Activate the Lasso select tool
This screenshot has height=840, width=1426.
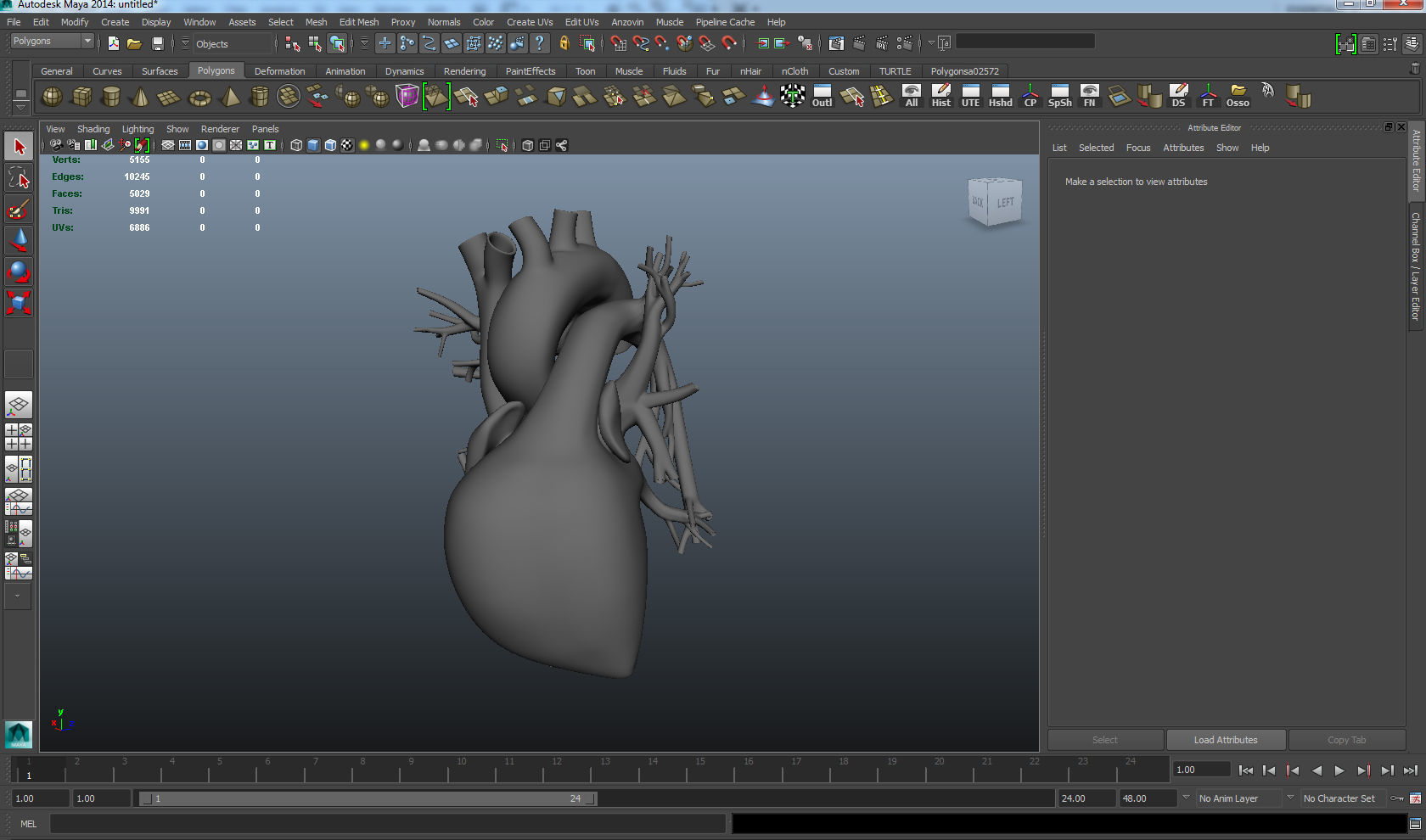click(x=19, y=178)
